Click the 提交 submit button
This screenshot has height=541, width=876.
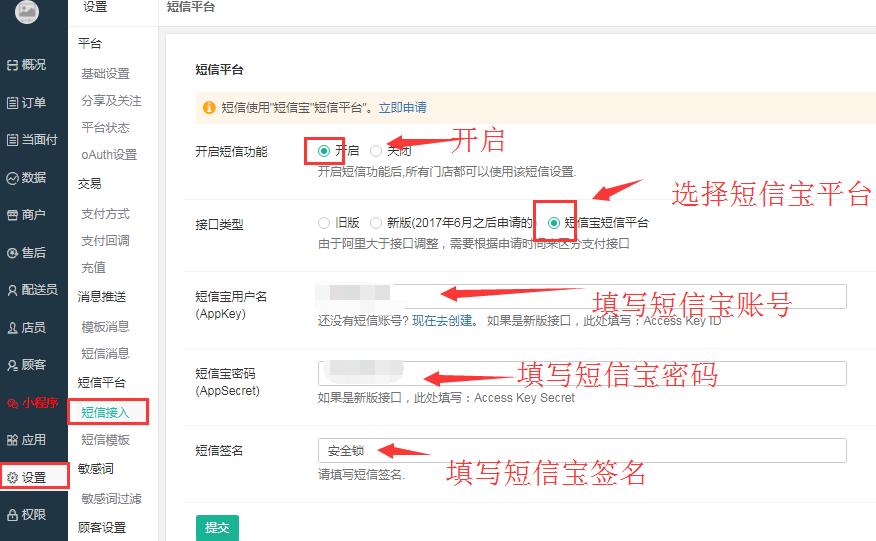pyautogui.click(x=217, y=527)
